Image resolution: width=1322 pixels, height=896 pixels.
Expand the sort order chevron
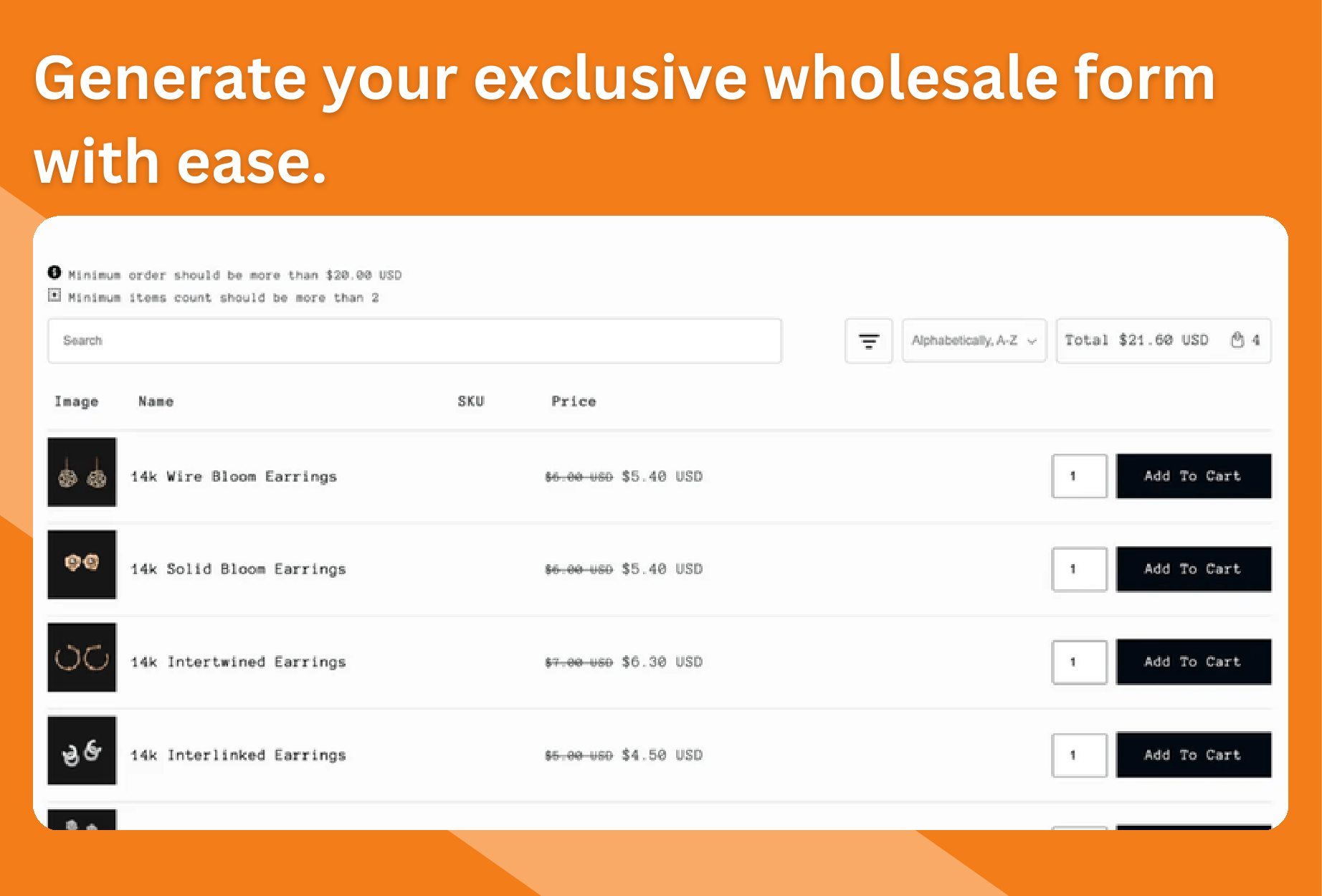pyautogui.click(x=1031, y=340)
